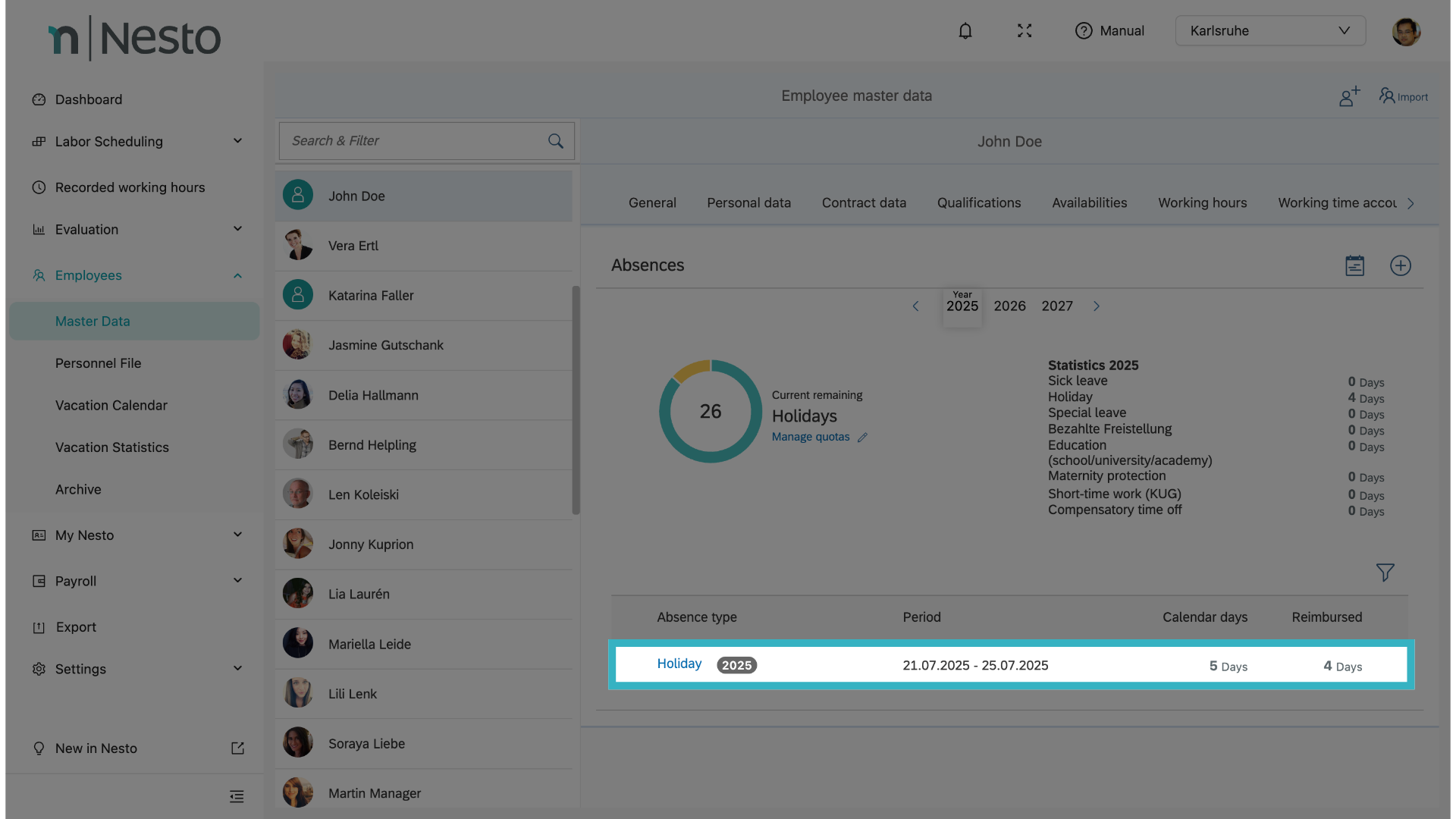Collapse sidebar with bottom menu icon
1456x819 pixels.
(237, 796)
